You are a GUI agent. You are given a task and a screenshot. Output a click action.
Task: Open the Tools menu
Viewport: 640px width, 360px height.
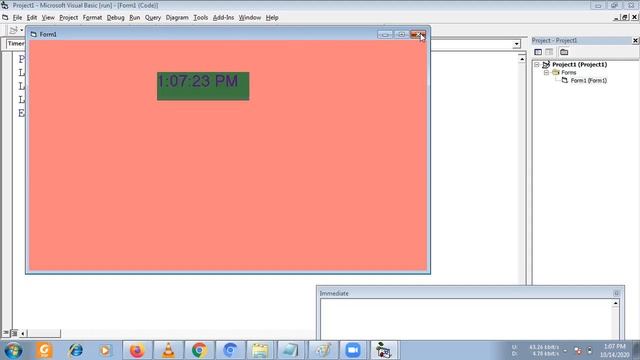(x=201, y=18)
